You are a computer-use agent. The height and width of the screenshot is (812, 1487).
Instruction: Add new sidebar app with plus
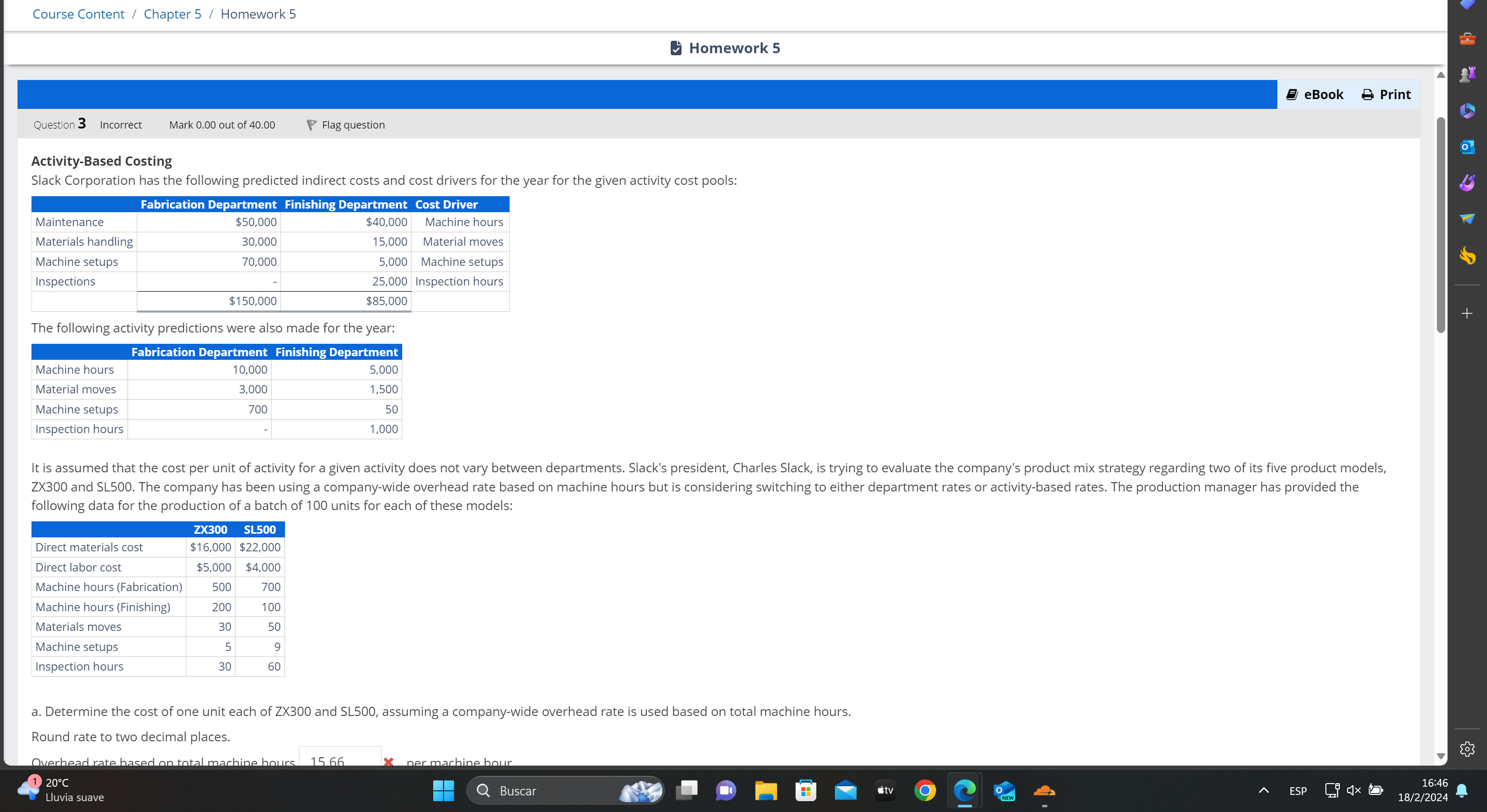click(1467, 313)
